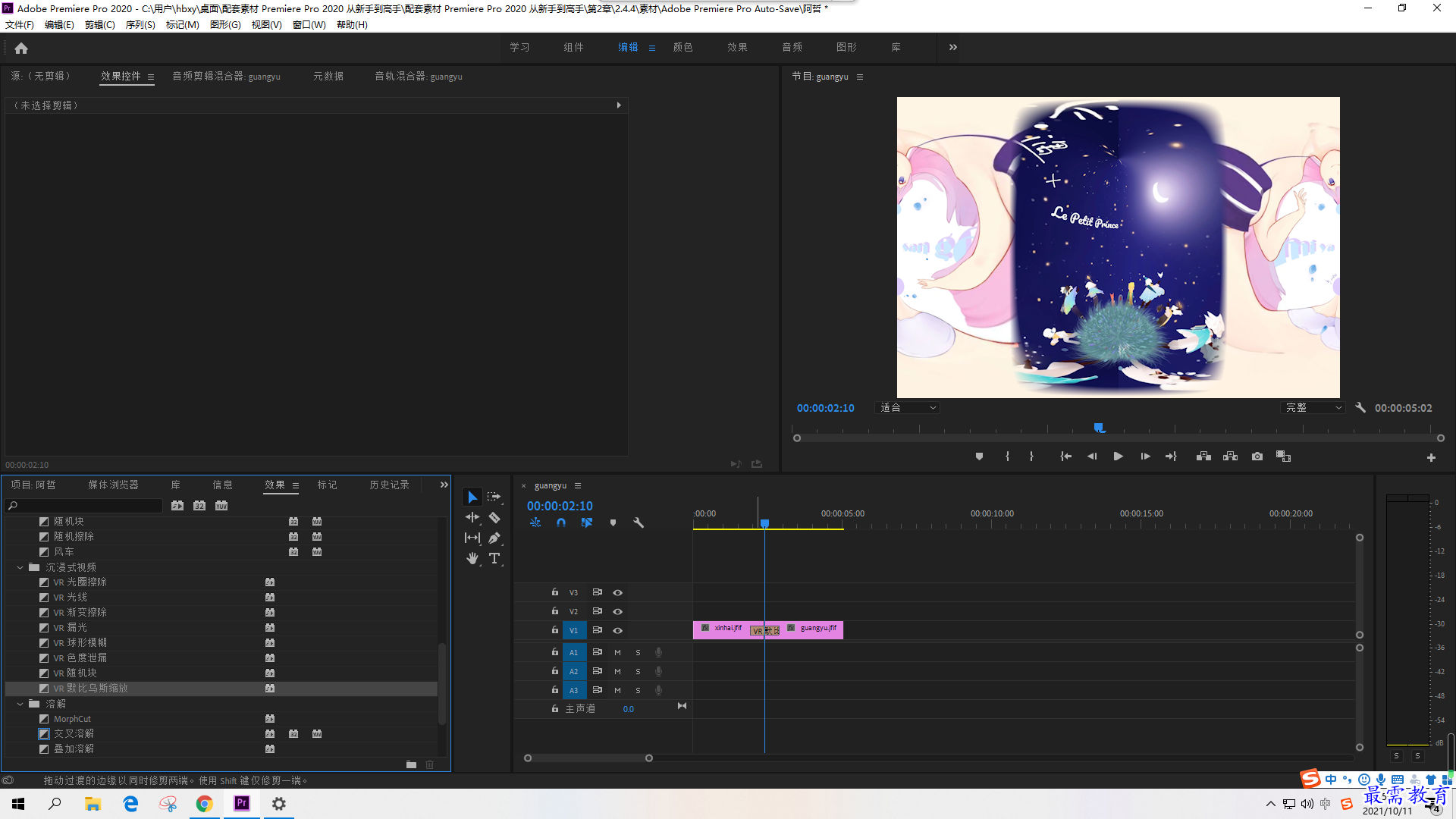Solo audio track A2

pyautogui.click(x=638, y=671)
